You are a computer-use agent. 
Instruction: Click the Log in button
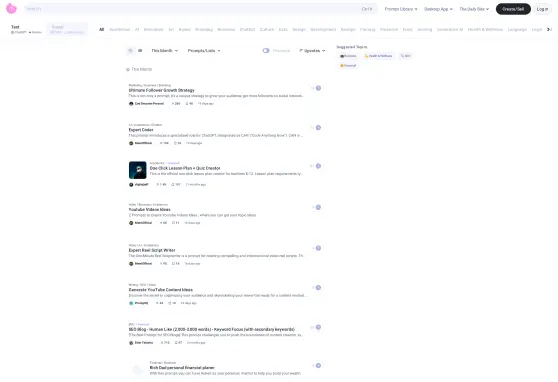pos(542,9)
